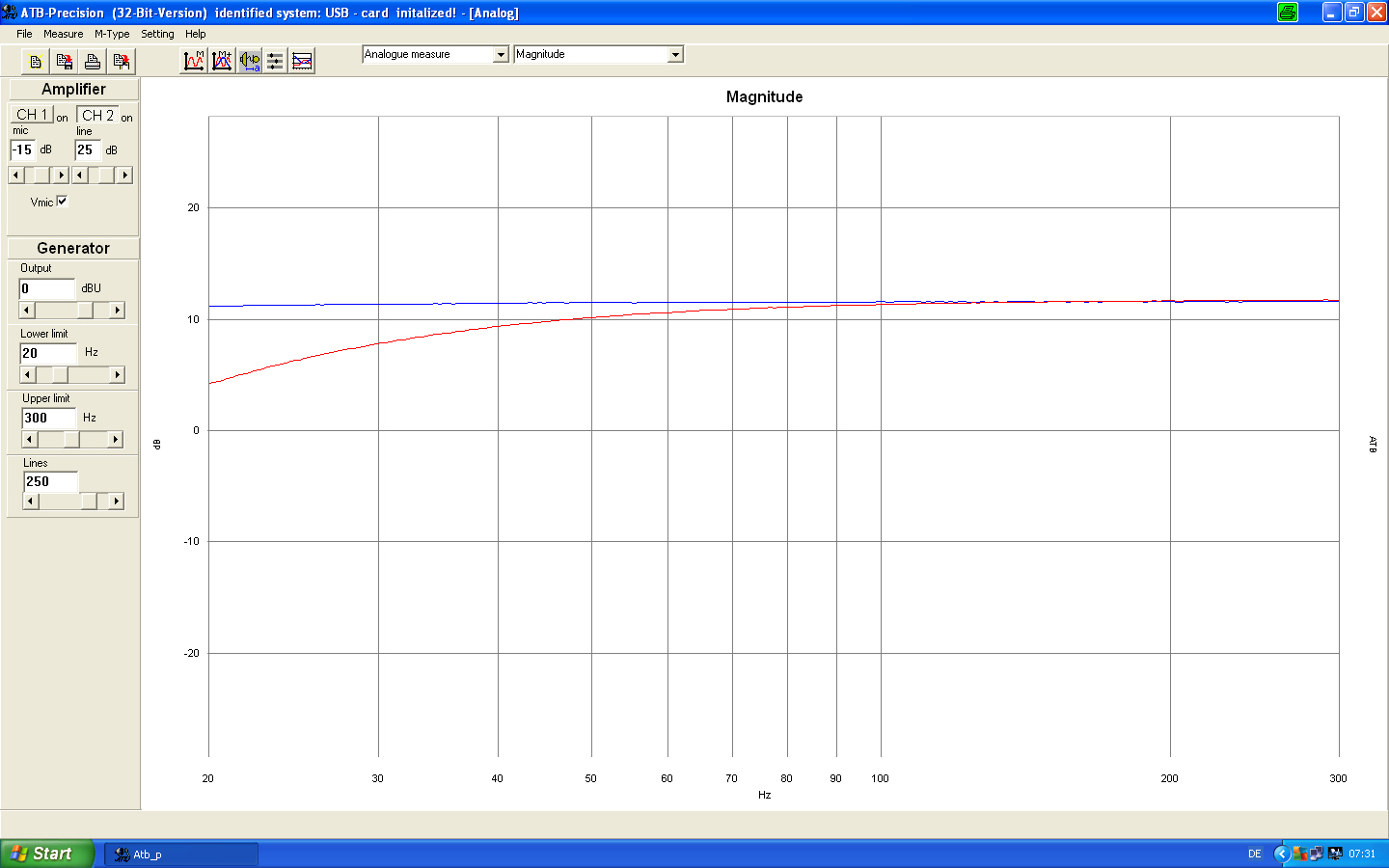
Task: Click the save file toolbar icon
Action: tap(65, 62)
